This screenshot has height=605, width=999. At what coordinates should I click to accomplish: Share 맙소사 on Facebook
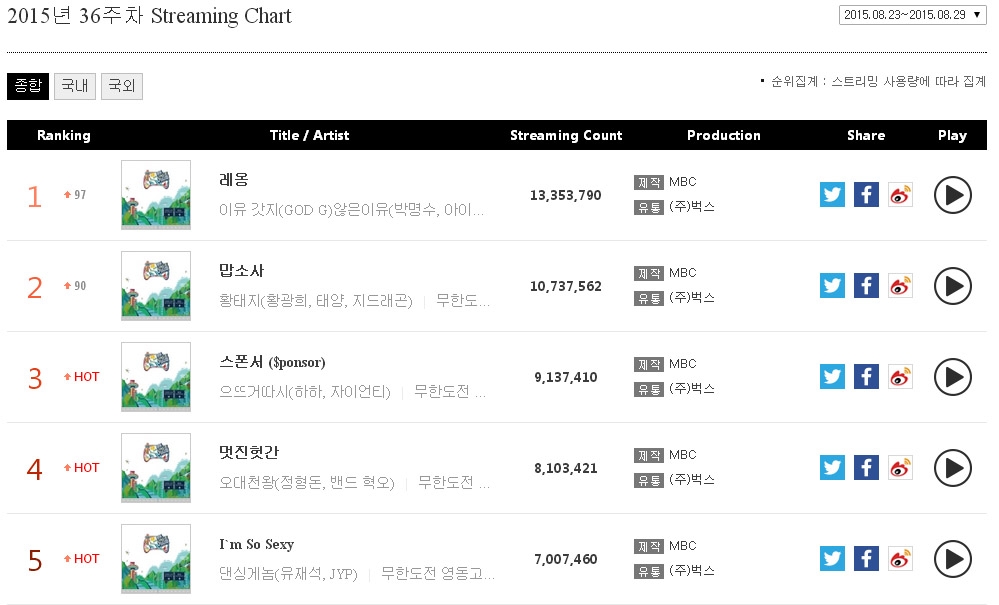866,286
